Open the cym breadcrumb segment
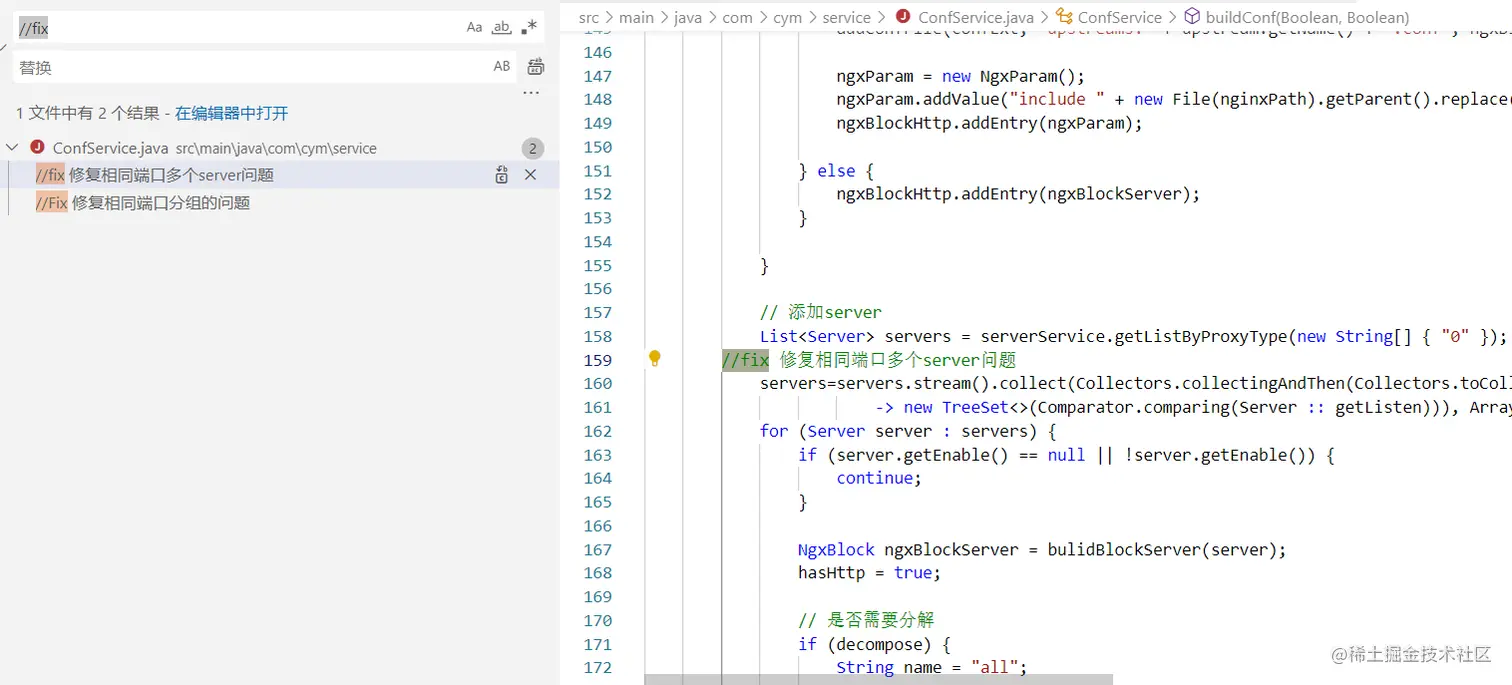Screen dimensions: 1512x685 788,17
